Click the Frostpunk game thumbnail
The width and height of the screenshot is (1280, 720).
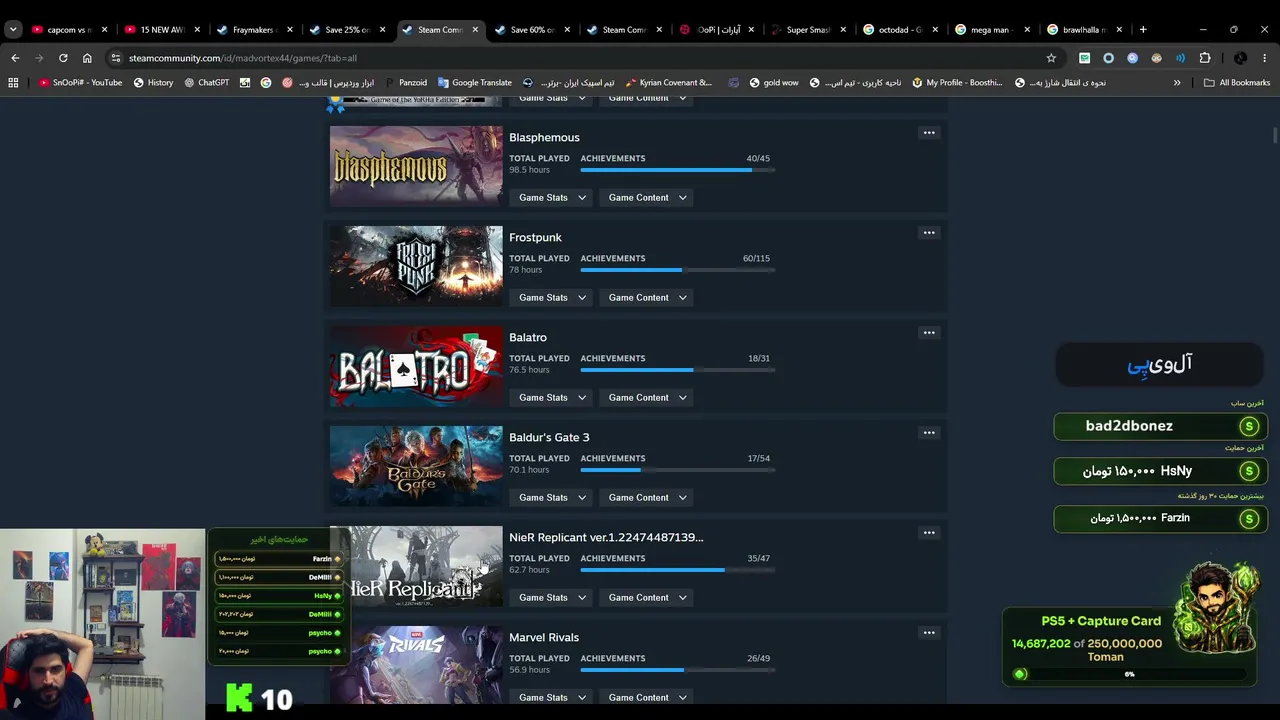(x=416, y=266)
